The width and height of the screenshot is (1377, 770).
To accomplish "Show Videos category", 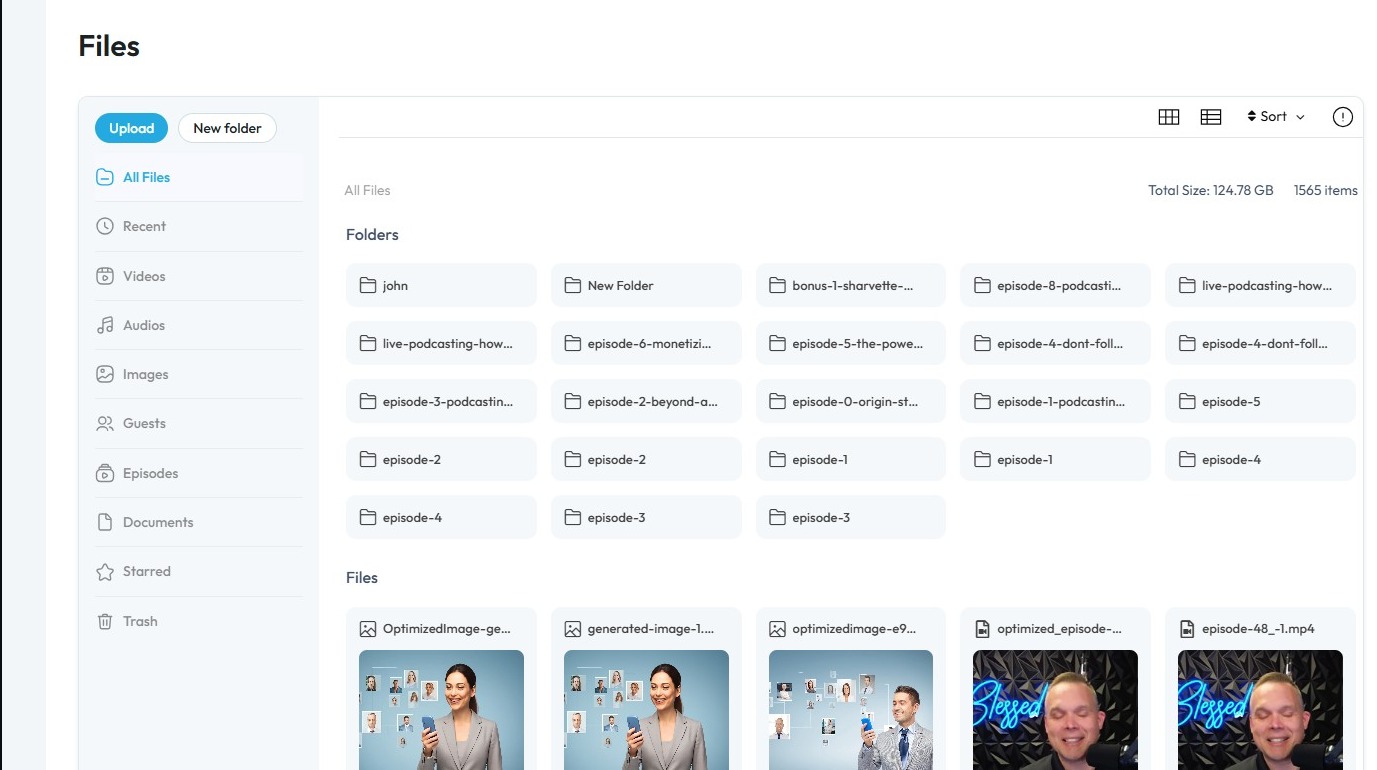I will pyautogui.click(x=199, y=276).
